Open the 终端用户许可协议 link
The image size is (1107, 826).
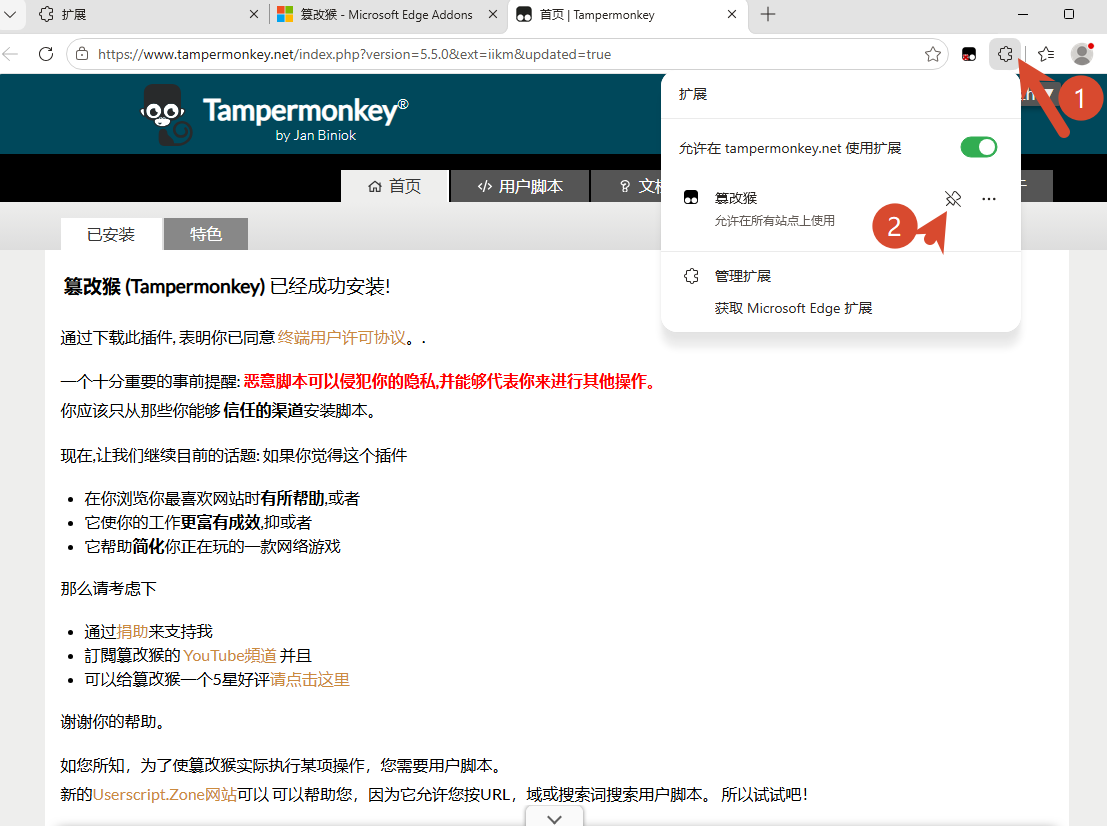coord(342,338)
